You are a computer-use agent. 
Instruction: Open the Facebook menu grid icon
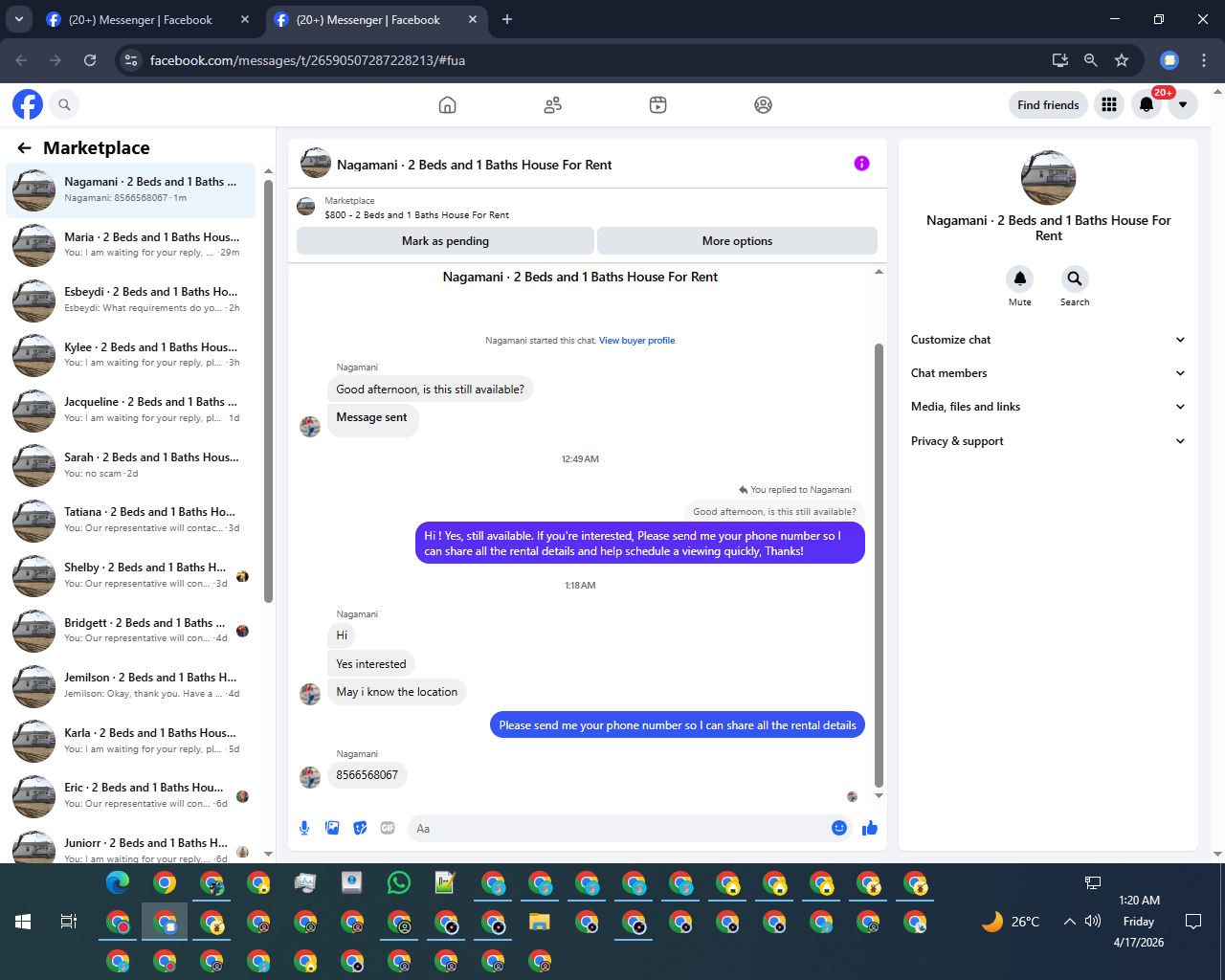pos(1109,104)
